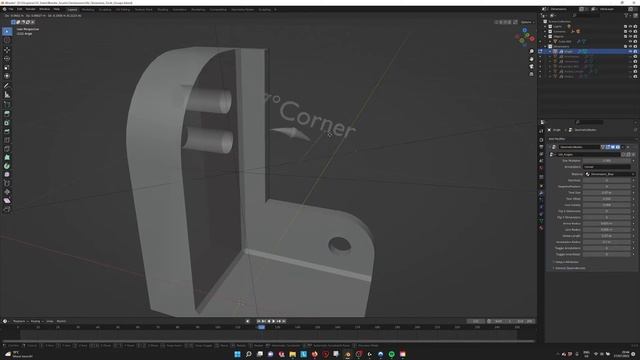Click the blue current-frame marker on timeline
Viewport: 640px width, 360px height.
pos(261,327)
